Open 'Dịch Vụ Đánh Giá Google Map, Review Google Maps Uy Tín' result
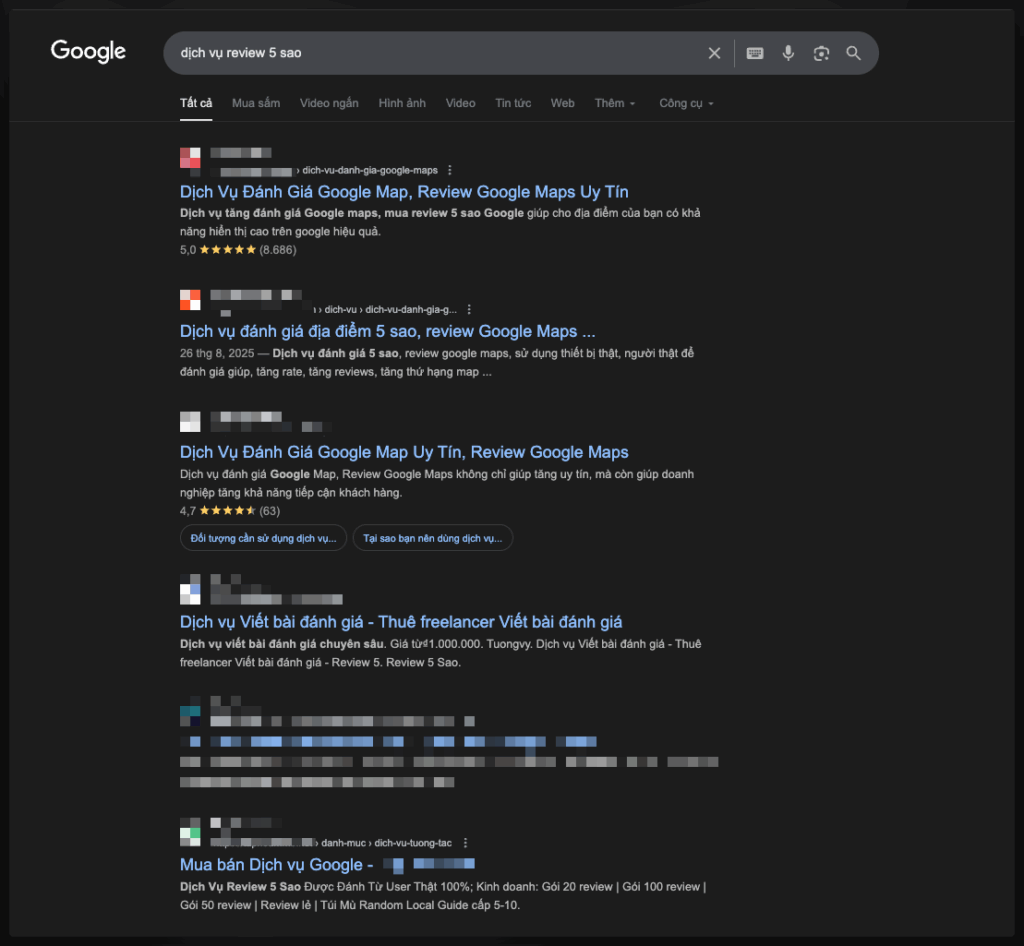The height and width of the screenshot is (946, 1024). tap(404, 192)
